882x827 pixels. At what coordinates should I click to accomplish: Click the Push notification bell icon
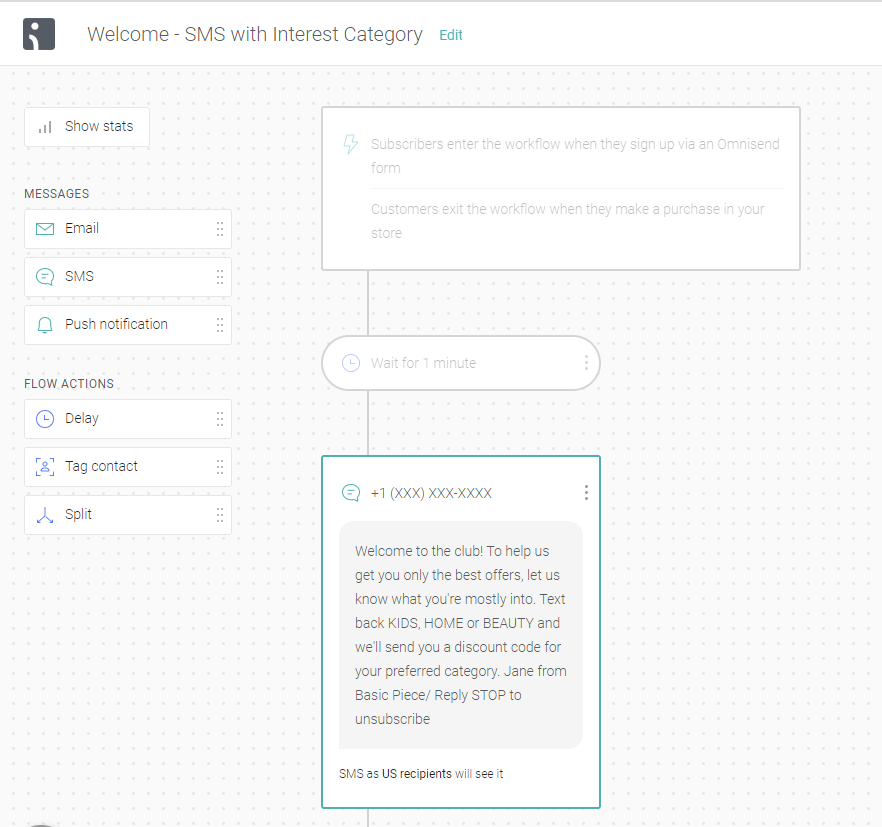[44, 324]
